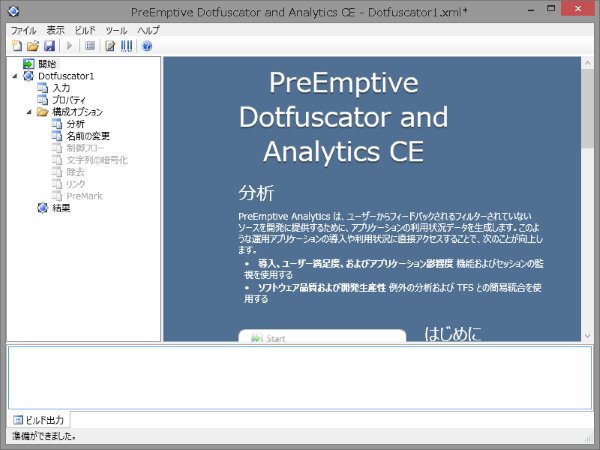Viewport: 600px width, 450px height.
Task: Click the Dotfuscator1 project gear icon
Action: coord(28,76)
